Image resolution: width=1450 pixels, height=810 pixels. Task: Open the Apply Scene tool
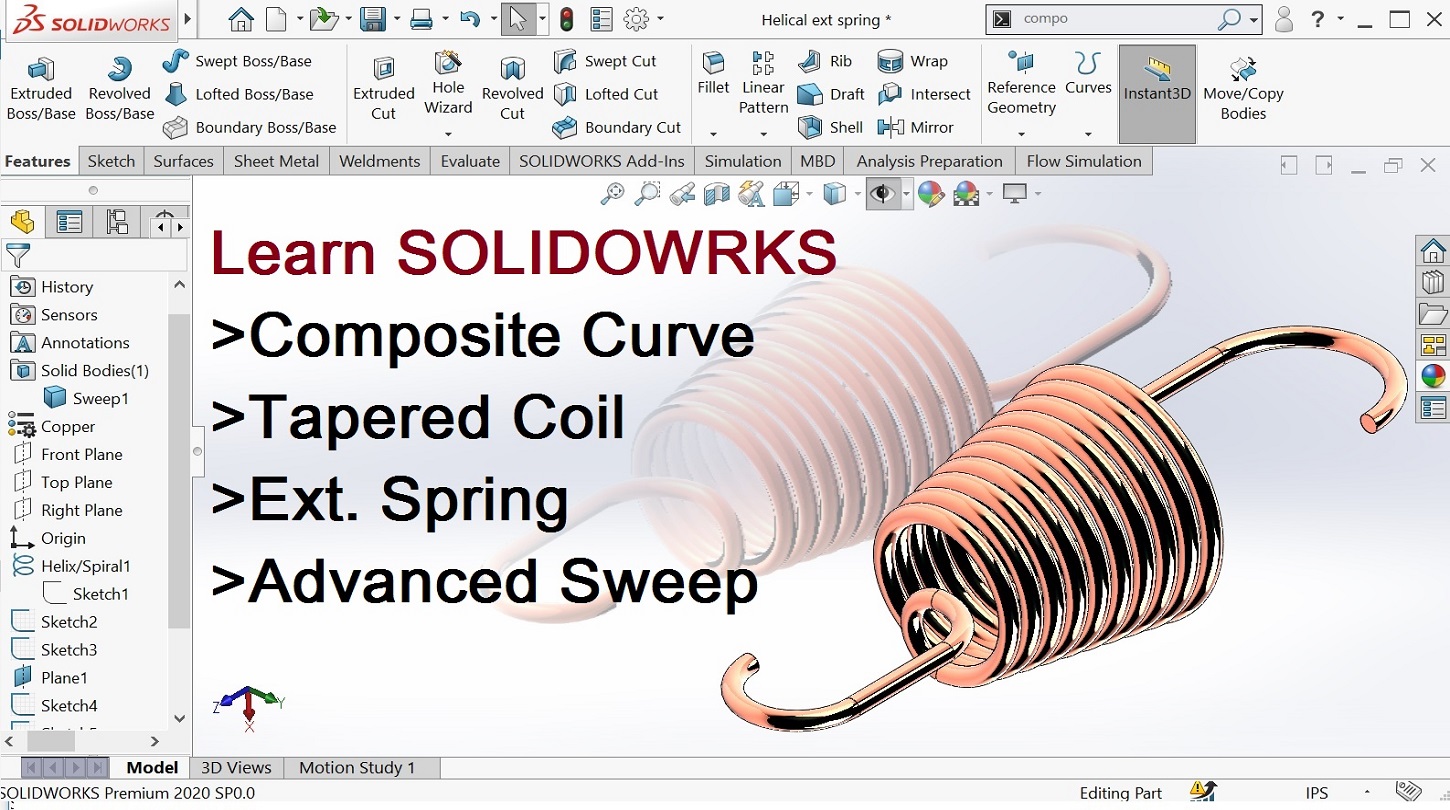point(966,193)
